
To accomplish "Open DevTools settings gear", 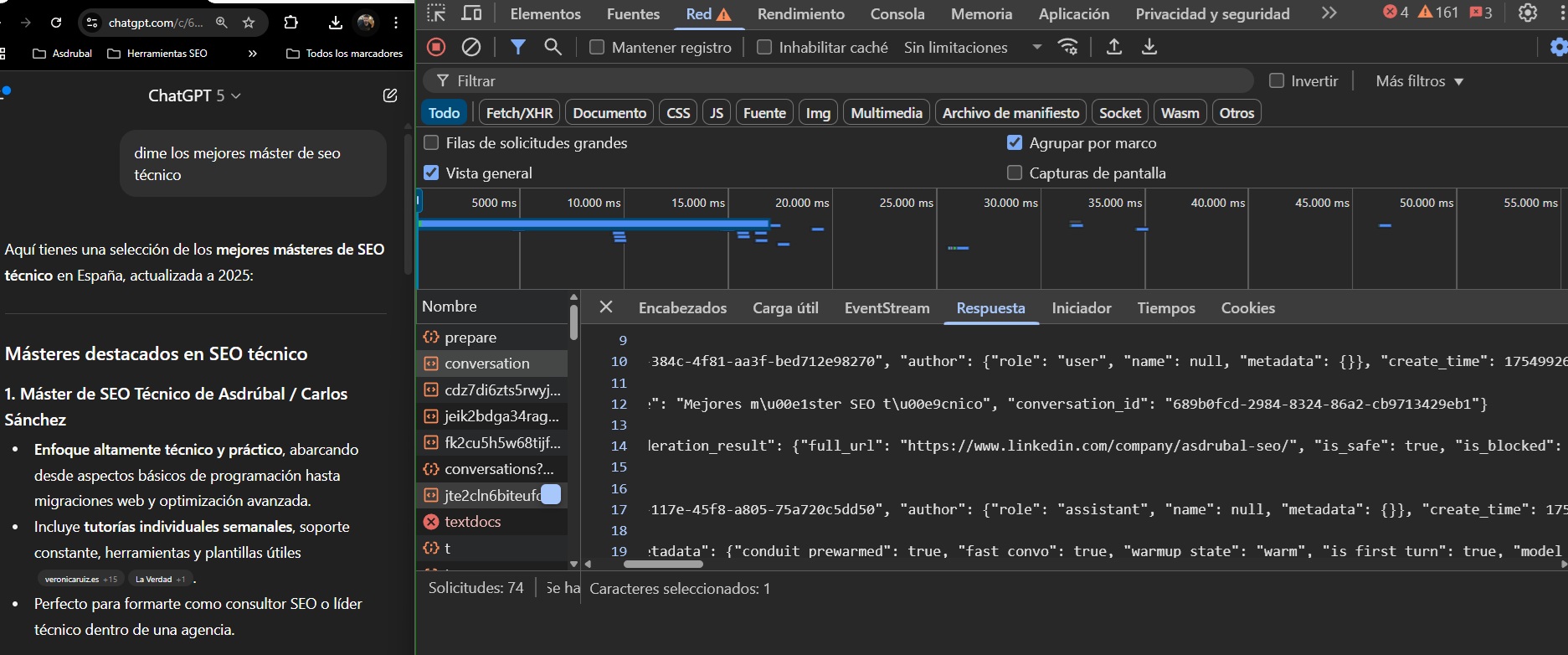I will click(x=1528, y=13).
